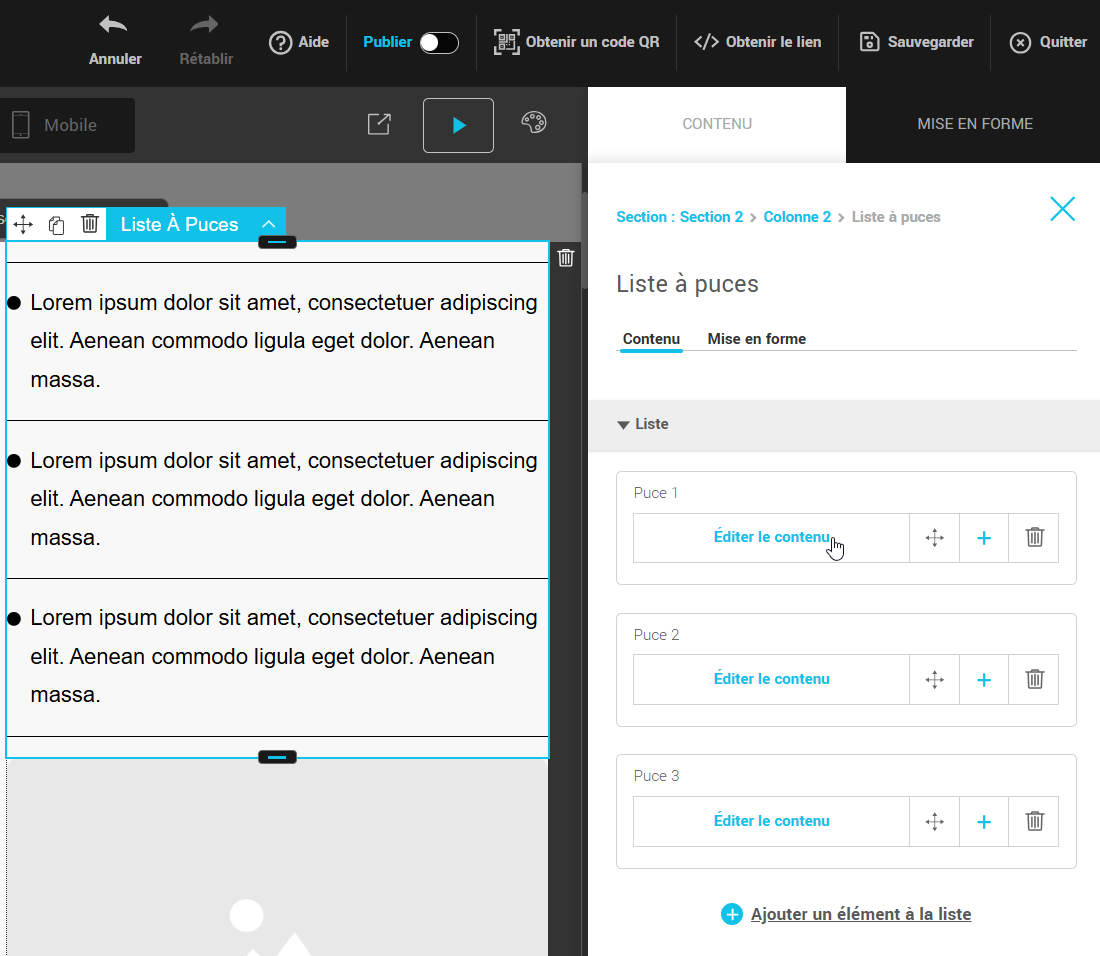Image resolution: width=1100 pixels, height=956 pixels.
Task: Open the Mobile device selector
Action: pyautogui.click(x=66, y=125)
